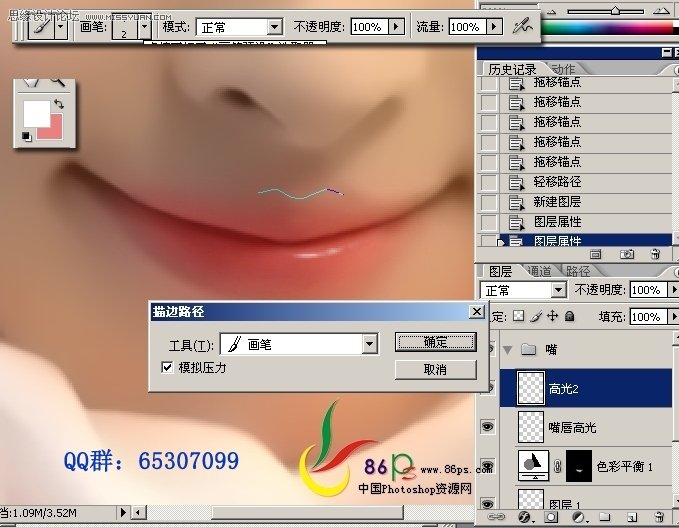Screen dimensions: 679x528
Task: Select Zoom tool in toolbox
Action: [x=58, y=82]
